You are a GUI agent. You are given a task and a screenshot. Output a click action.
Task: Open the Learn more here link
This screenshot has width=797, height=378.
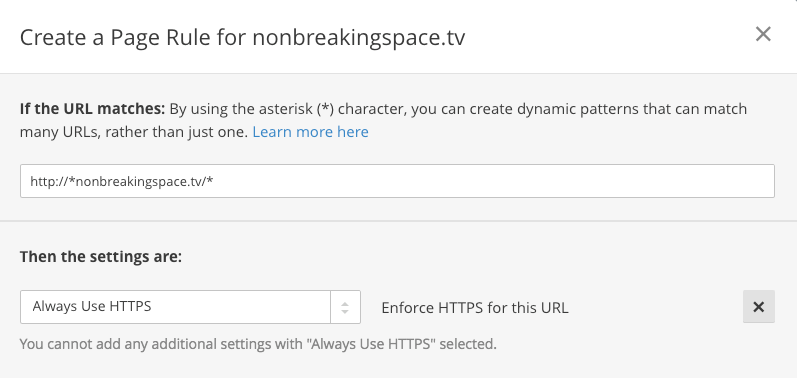click(x=311, y=132)
